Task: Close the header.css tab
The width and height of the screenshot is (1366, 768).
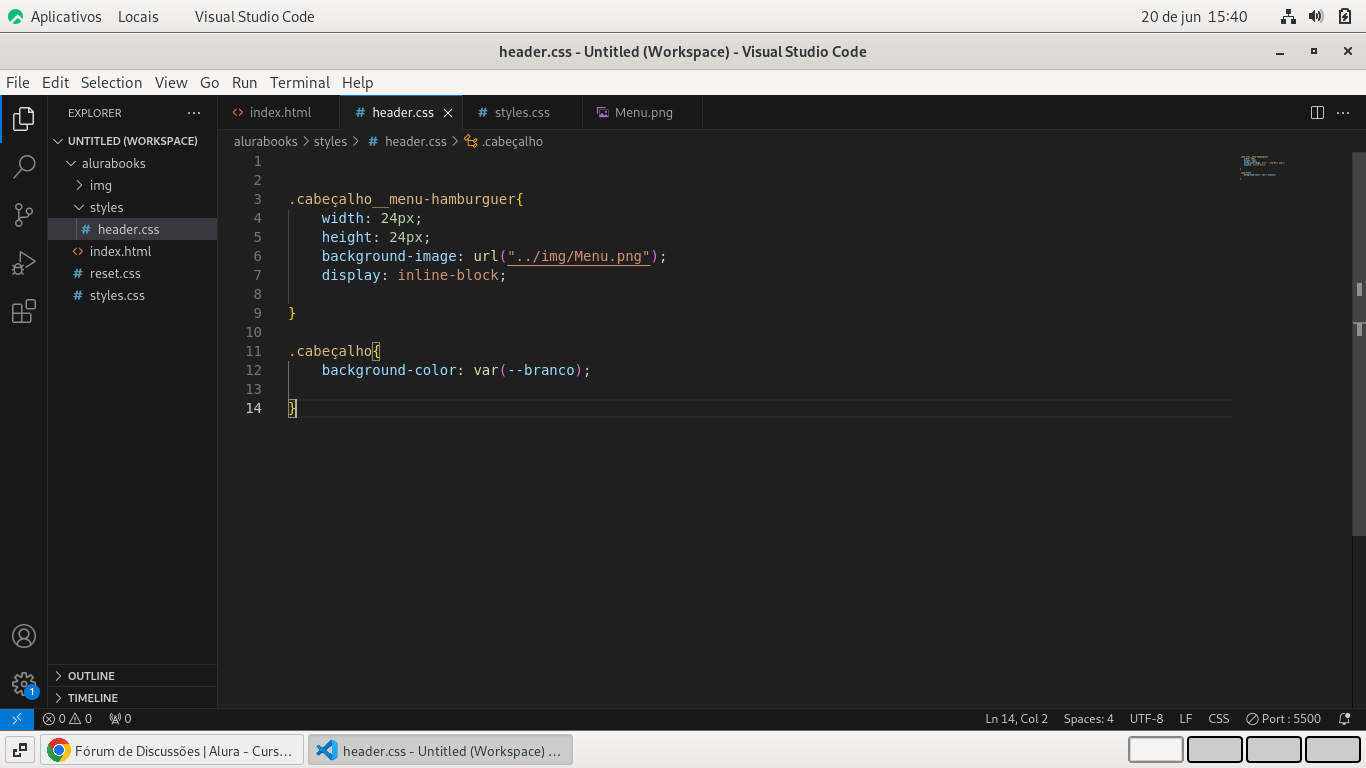Action: point(448,113)
